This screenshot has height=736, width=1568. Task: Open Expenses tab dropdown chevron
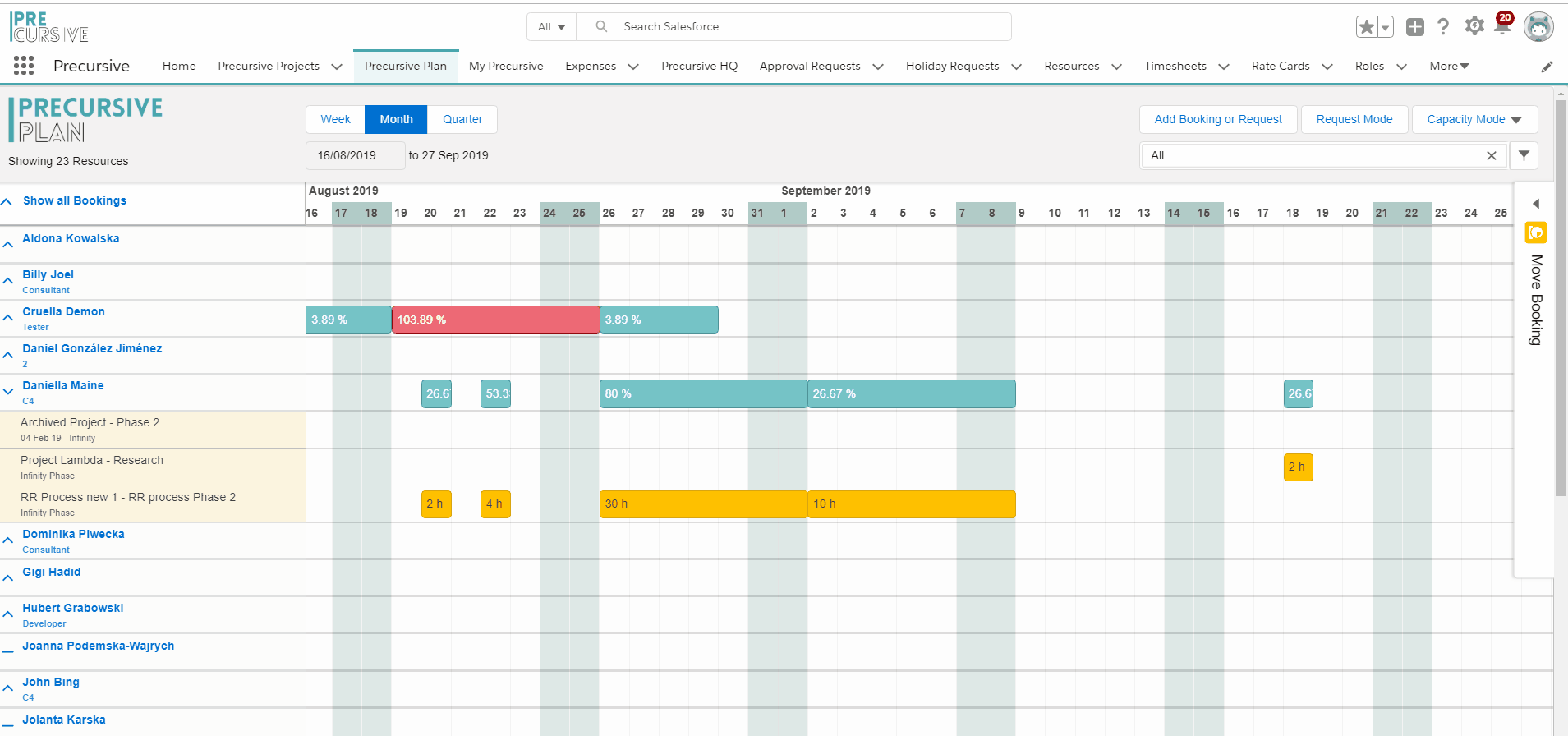tap(633, 67)
